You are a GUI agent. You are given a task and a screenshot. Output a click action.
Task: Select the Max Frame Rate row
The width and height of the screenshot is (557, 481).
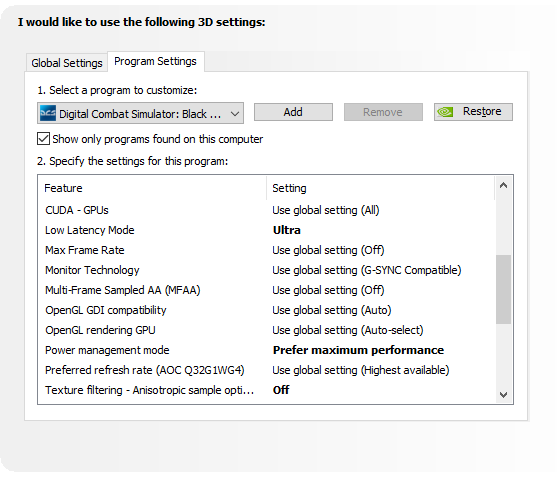(x=266, y=250)
